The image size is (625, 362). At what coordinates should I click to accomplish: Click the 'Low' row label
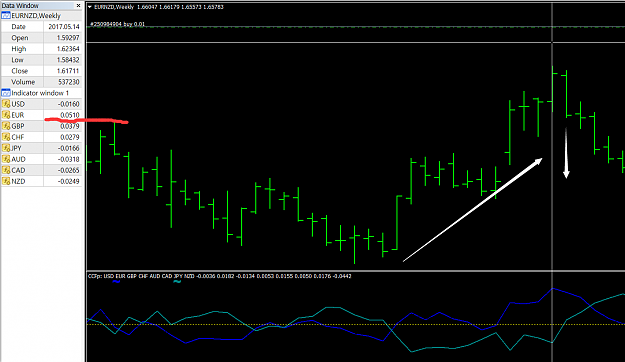click(x=17, y=60)
